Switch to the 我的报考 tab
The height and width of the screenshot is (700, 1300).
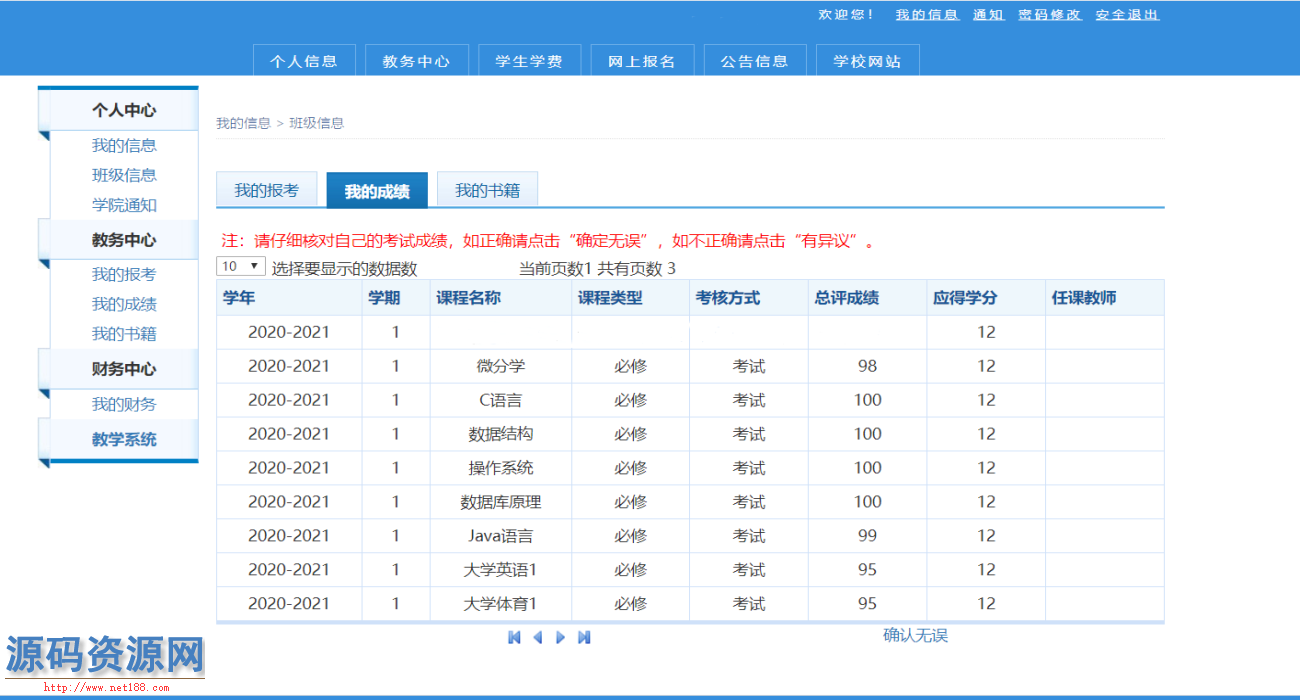(266, 190)
